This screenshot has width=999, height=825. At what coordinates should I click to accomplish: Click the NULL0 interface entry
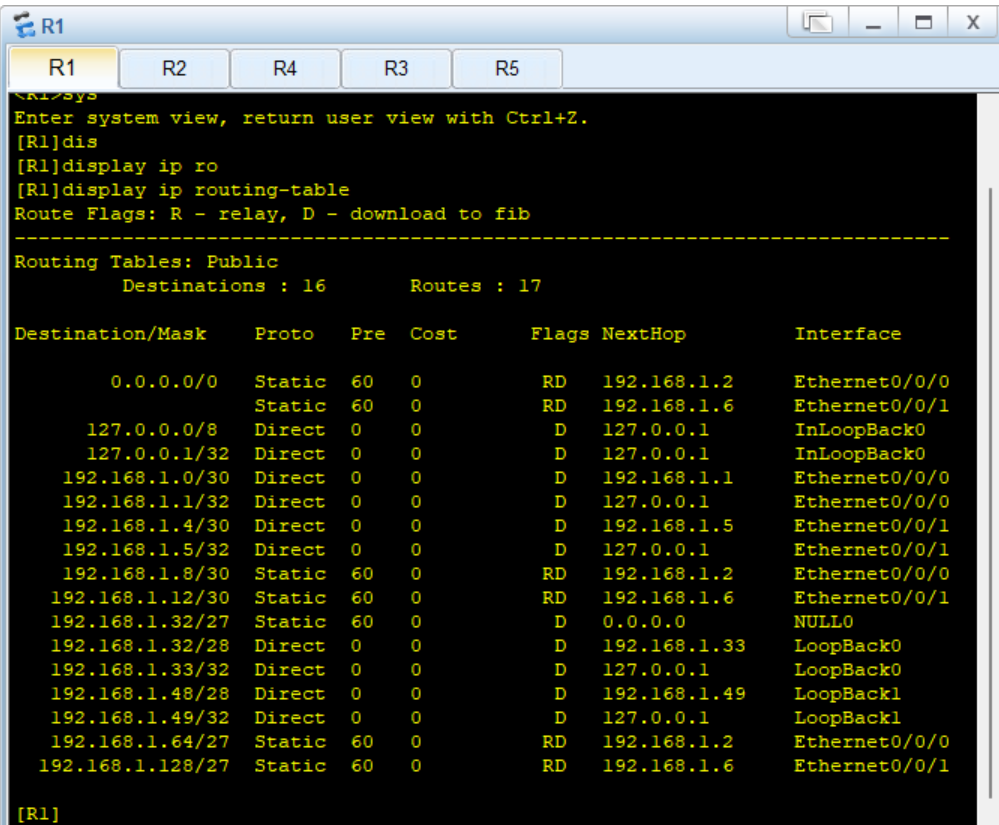(823, 622)
